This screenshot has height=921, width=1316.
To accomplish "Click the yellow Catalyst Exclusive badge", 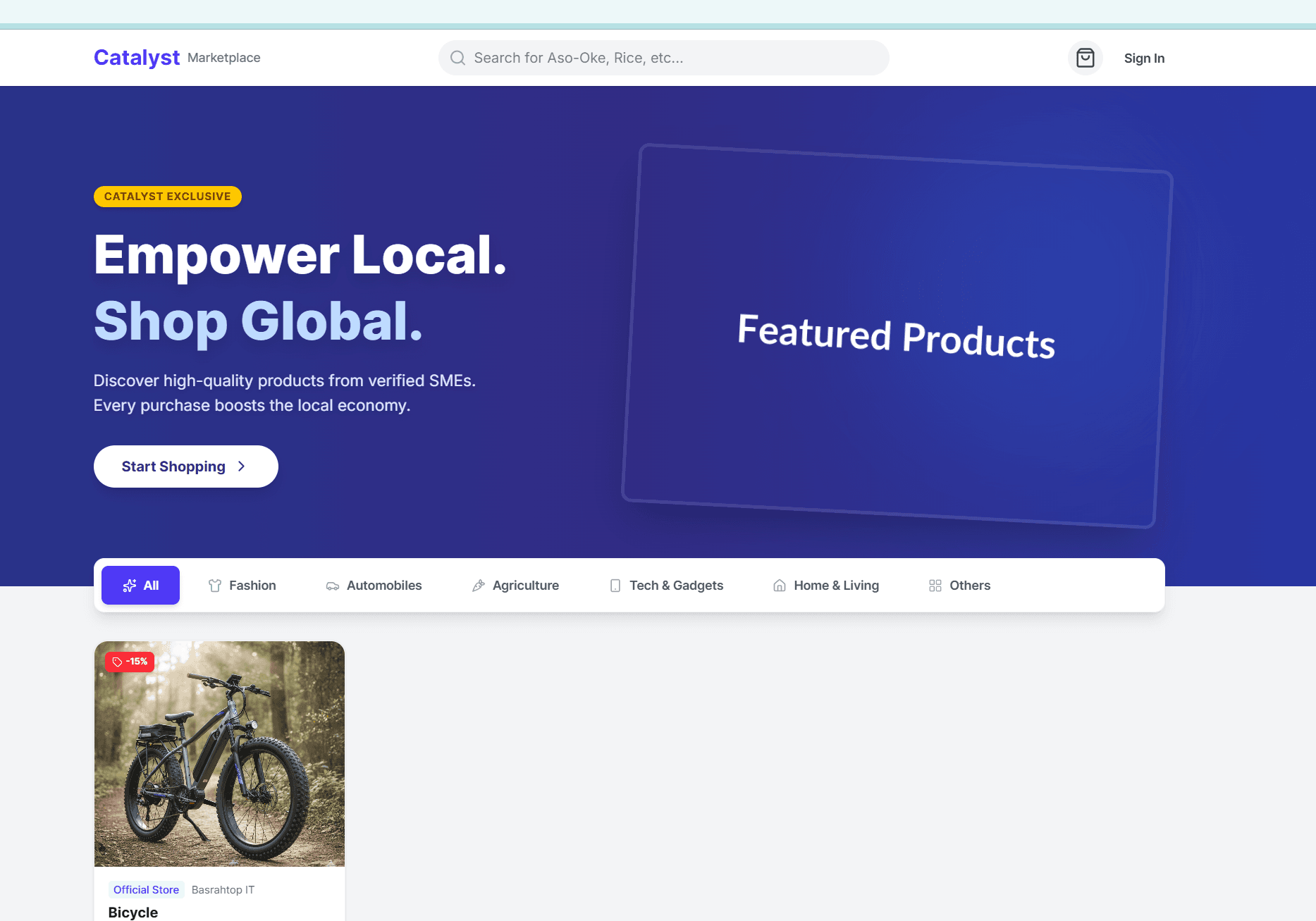I will pyautogui.click(x=167, y=196).
